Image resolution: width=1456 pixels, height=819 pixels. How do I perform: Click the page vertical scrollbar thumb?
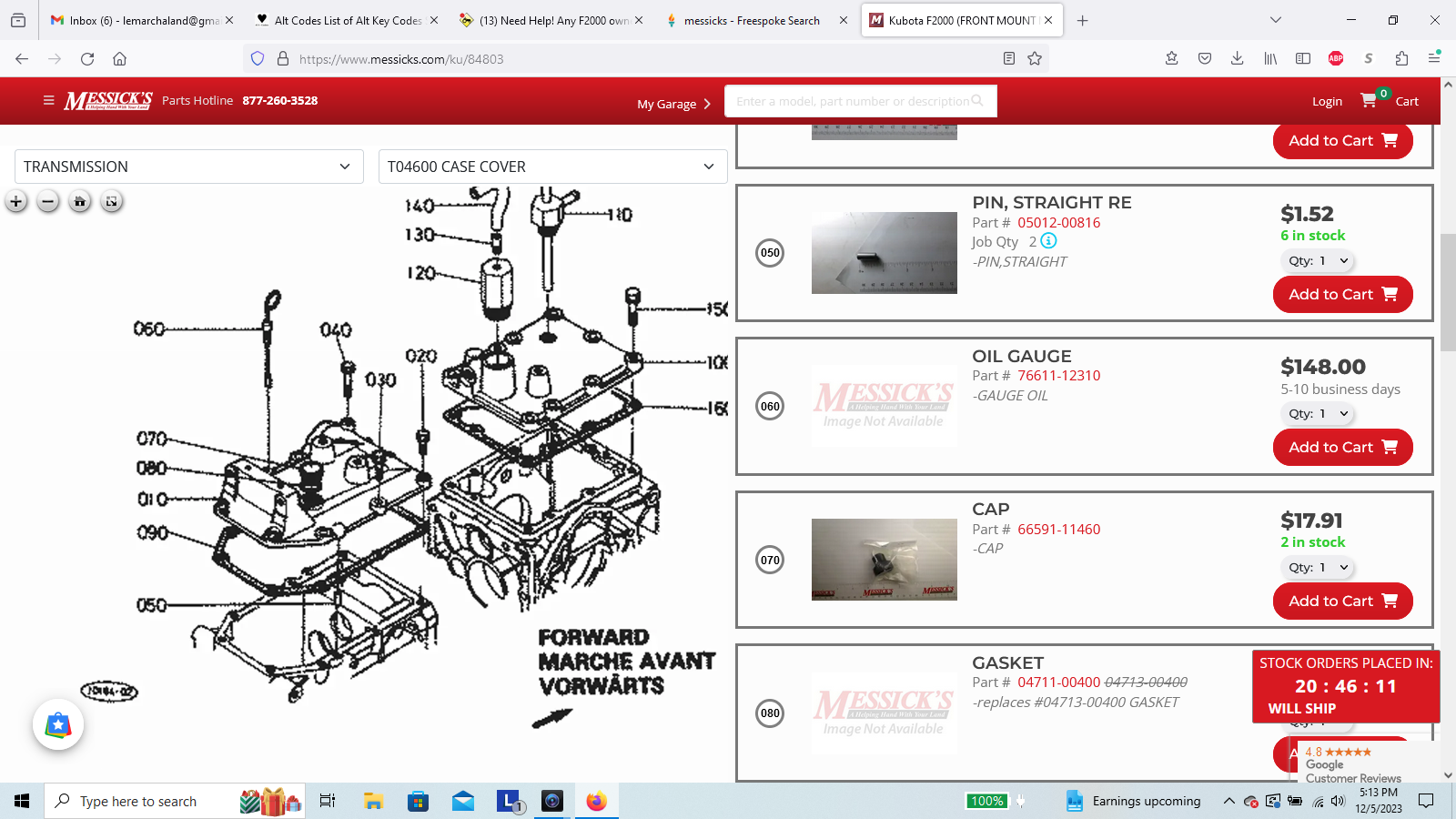1448,292
